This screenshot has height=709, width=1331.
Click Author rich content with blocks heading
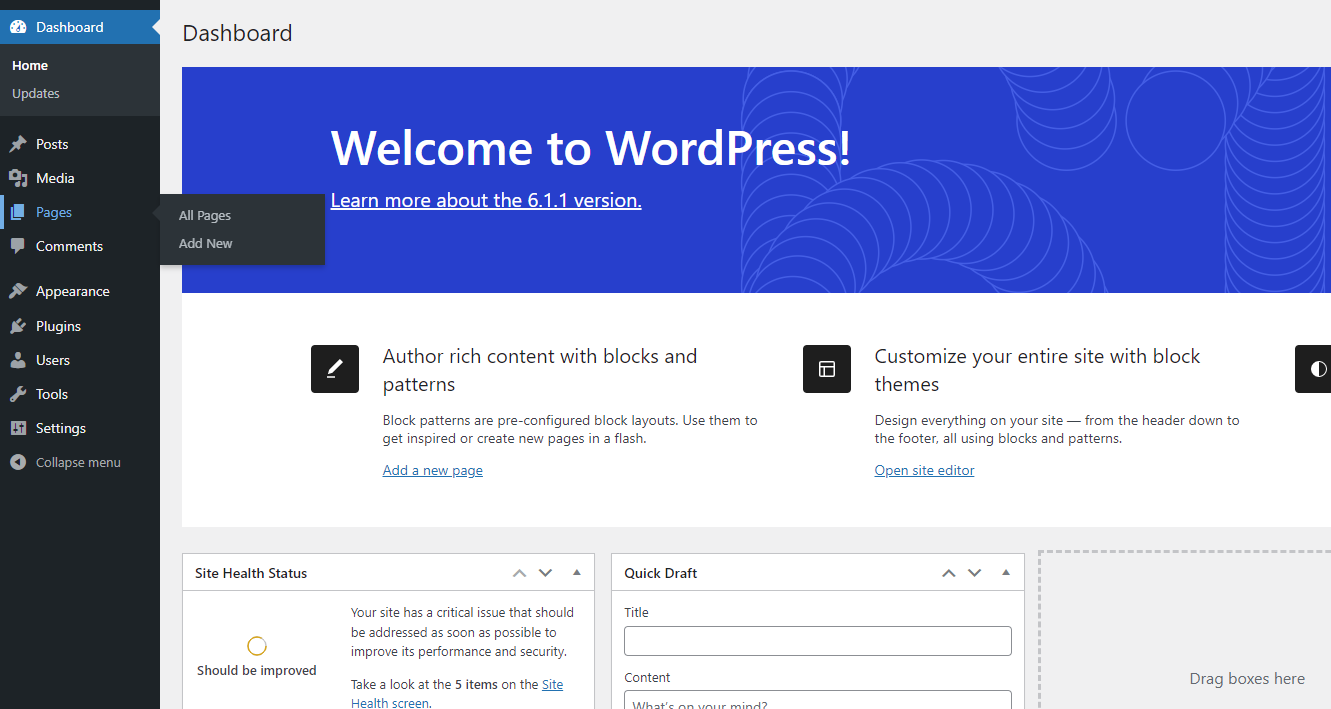click(540, 370)
